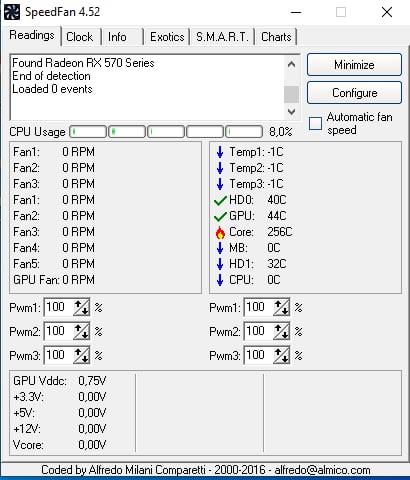This screenshot has width=410, height=480.
Task: Close the SpeedFan window
Action: point(387,12)
